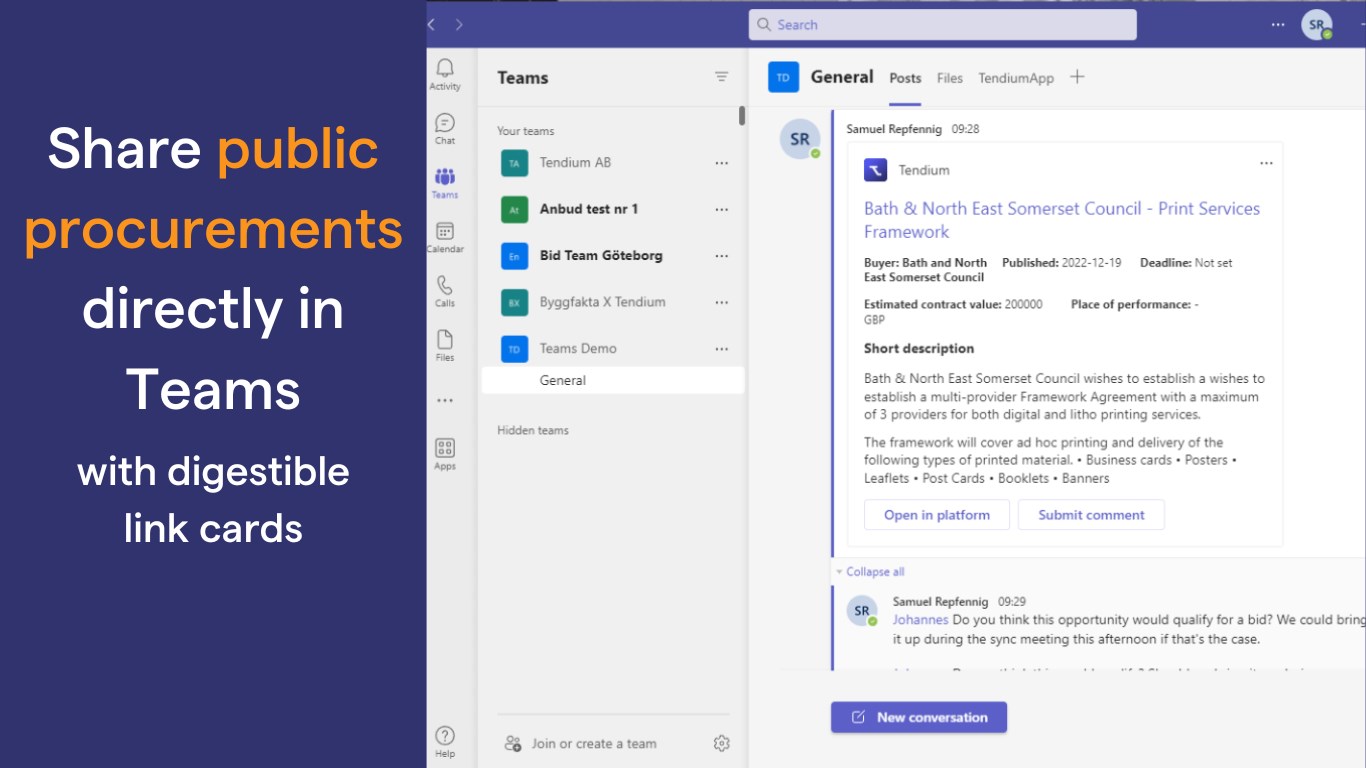This screenshot has width=1366, height=768.
Task: Select the Byggfakta X Tendium team
Action: point(602,302)
